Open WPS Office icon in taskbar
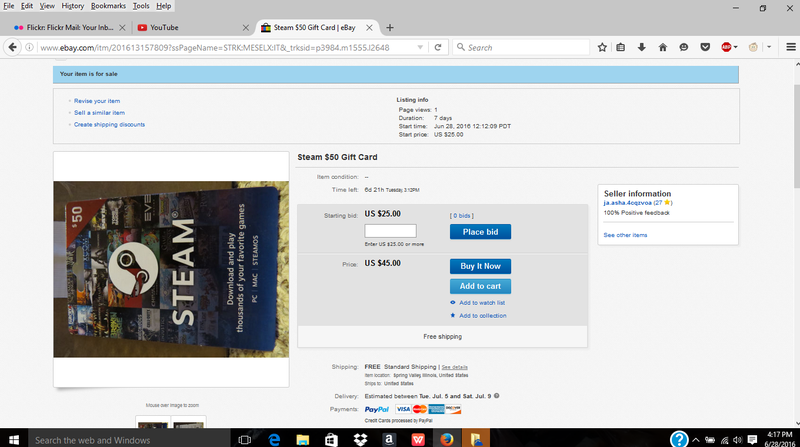Image resolution: width=800 pixels, height=447 pixels. (x=418, y=439)
